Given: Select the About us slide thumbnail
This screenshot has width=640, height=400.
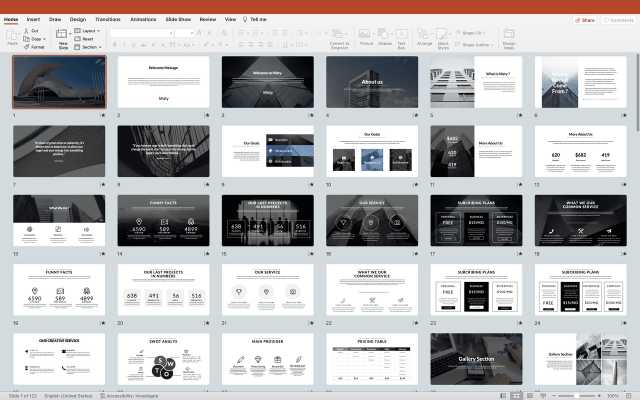Looking at the screenshot, I should click(x=371, y=82).
